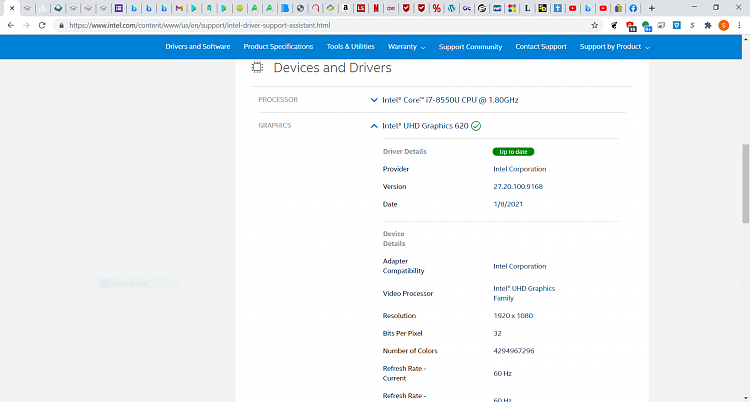Image resolution: width=750 pixels, height=402 pixels.
Task: Go back to the previous page
Action: (x=11, y=25)
